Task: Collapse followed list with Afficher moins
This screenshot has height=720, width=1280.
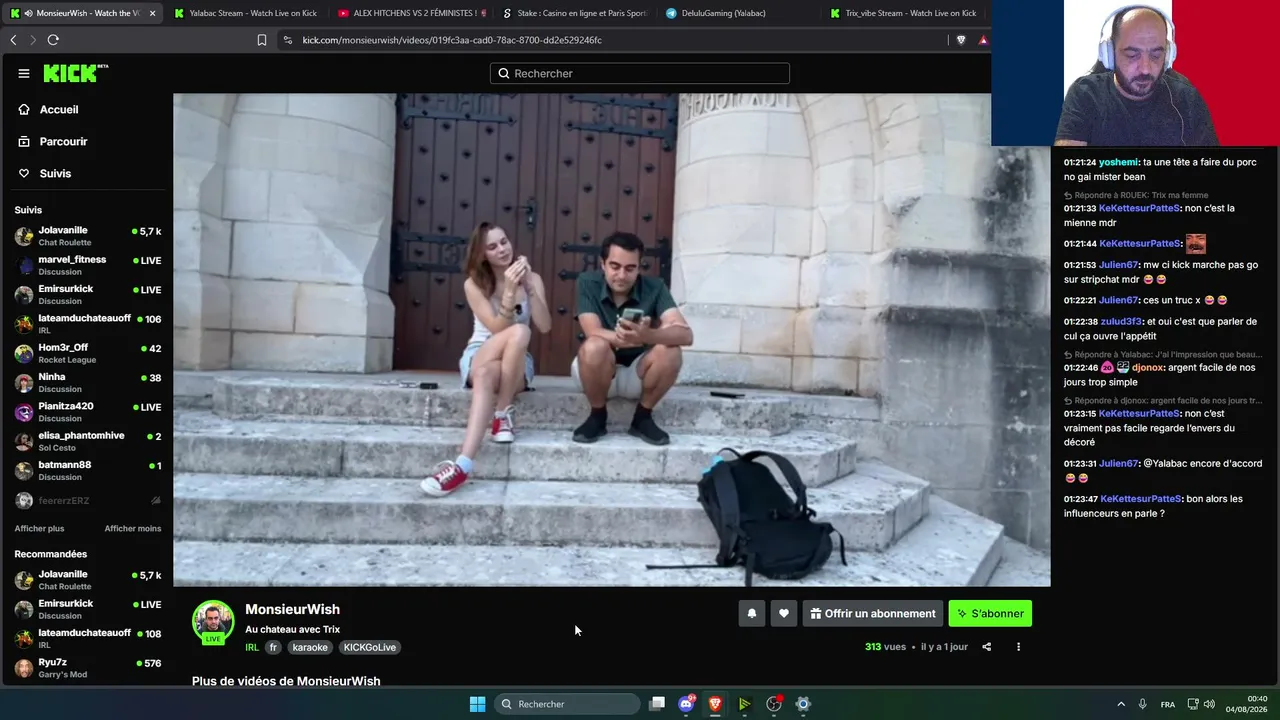Action: (133, 528)
